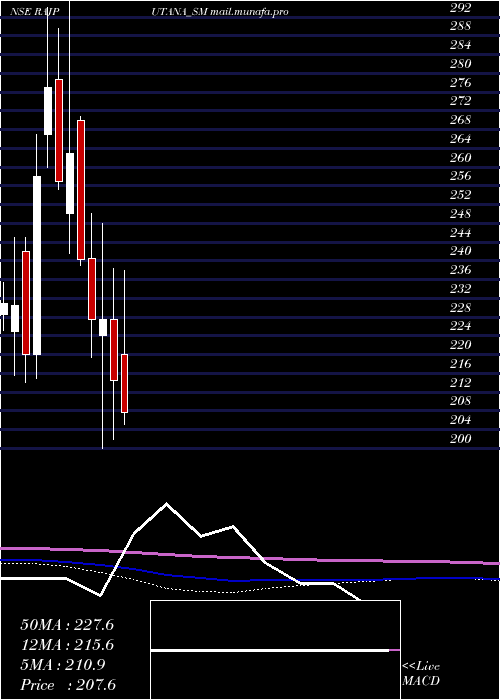Viewport: 500px width, 700px height.
Task: Click the 220 price axis label
Action: pos(461,345)
